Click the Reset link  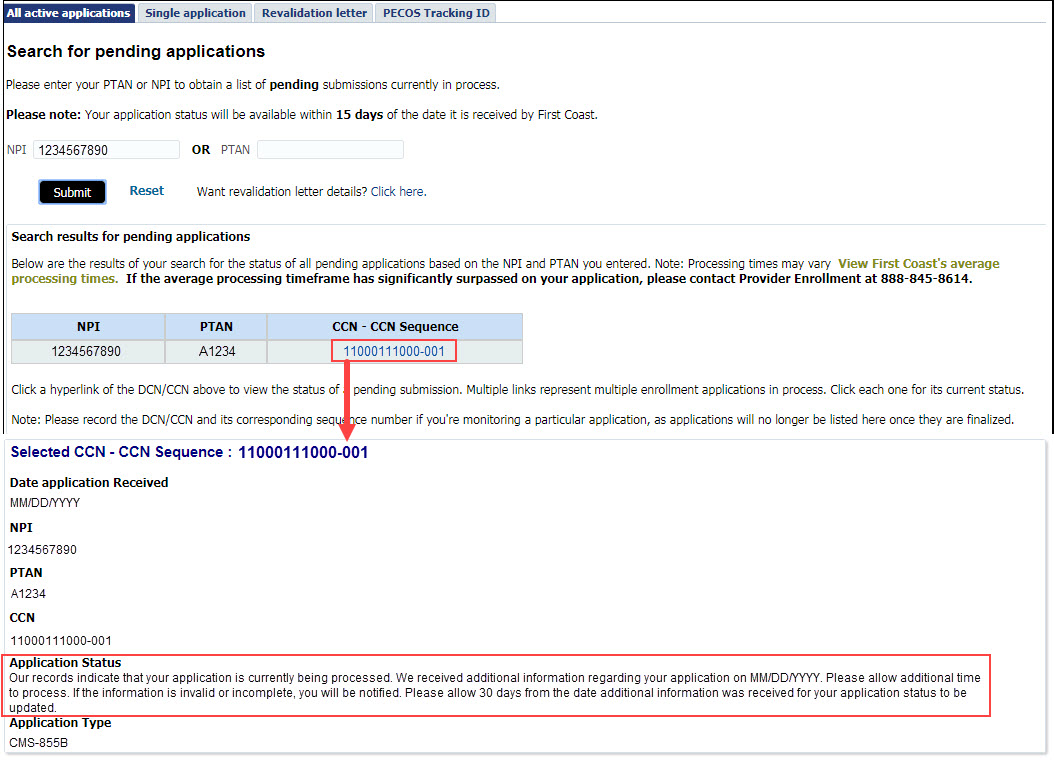[x=146, y=191]
